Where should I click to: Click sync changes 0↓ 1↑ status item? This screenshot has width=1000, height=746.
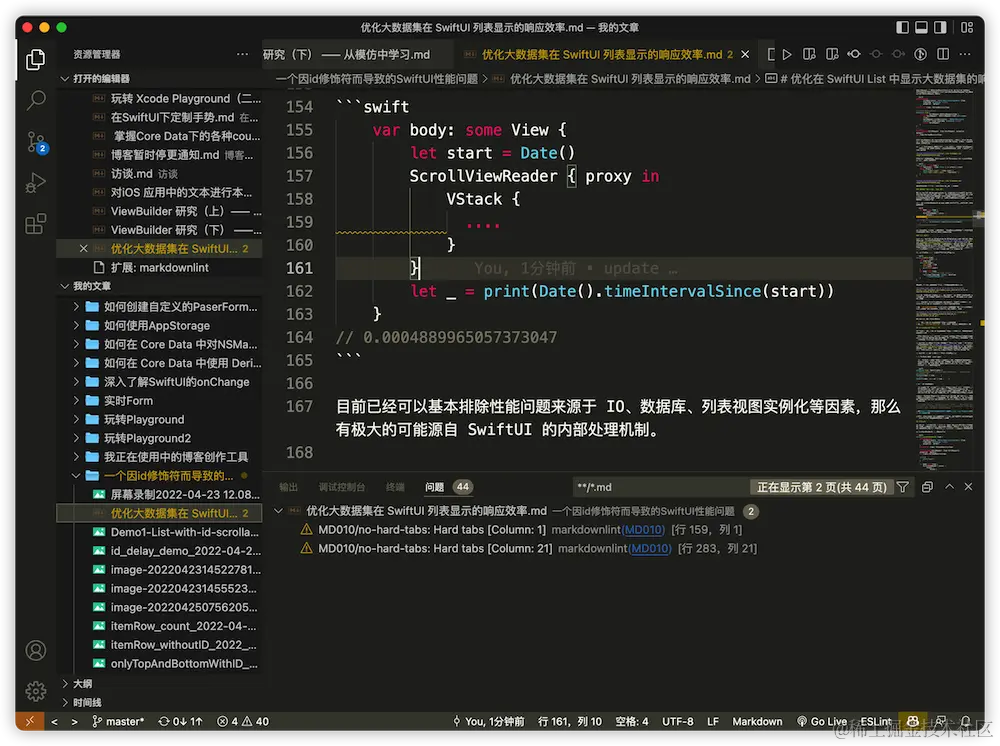(x=180, y=722)
